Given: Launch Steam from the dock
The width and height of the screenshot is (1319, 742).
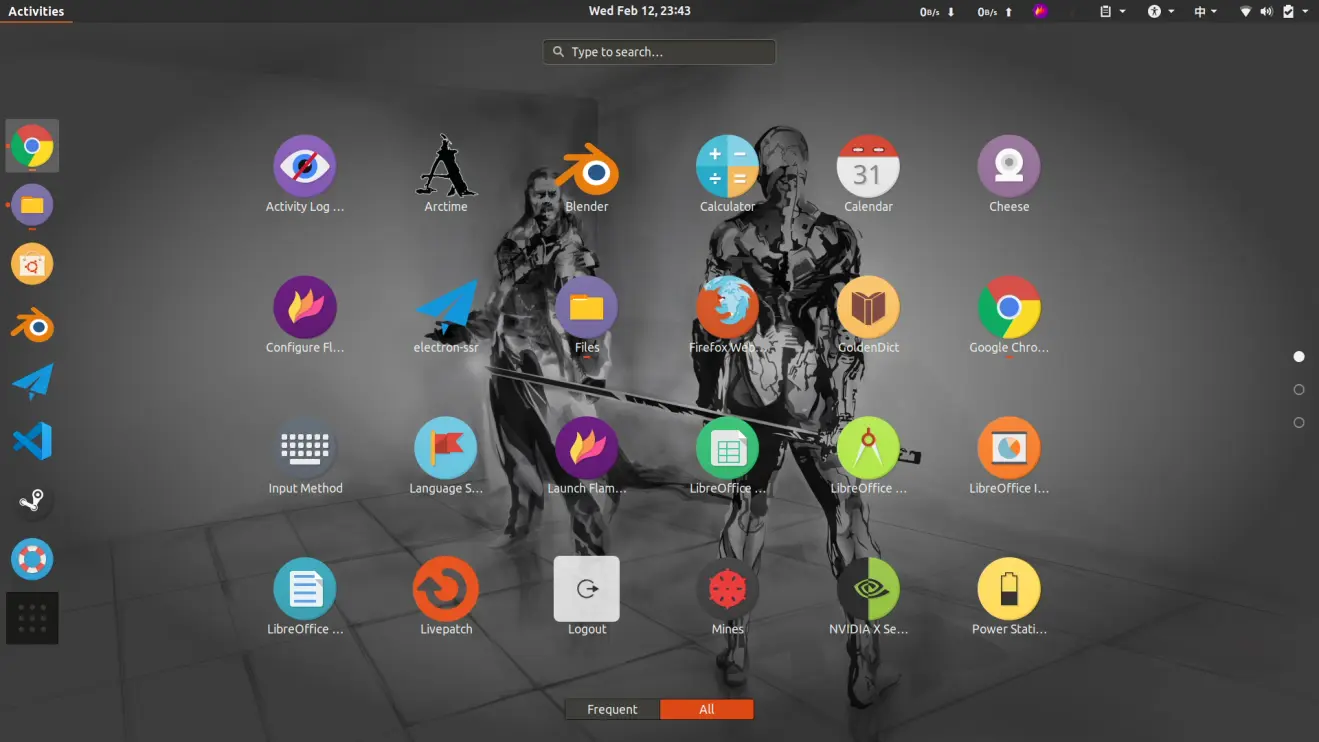Looking at the screenshot, I should (31, 500).
